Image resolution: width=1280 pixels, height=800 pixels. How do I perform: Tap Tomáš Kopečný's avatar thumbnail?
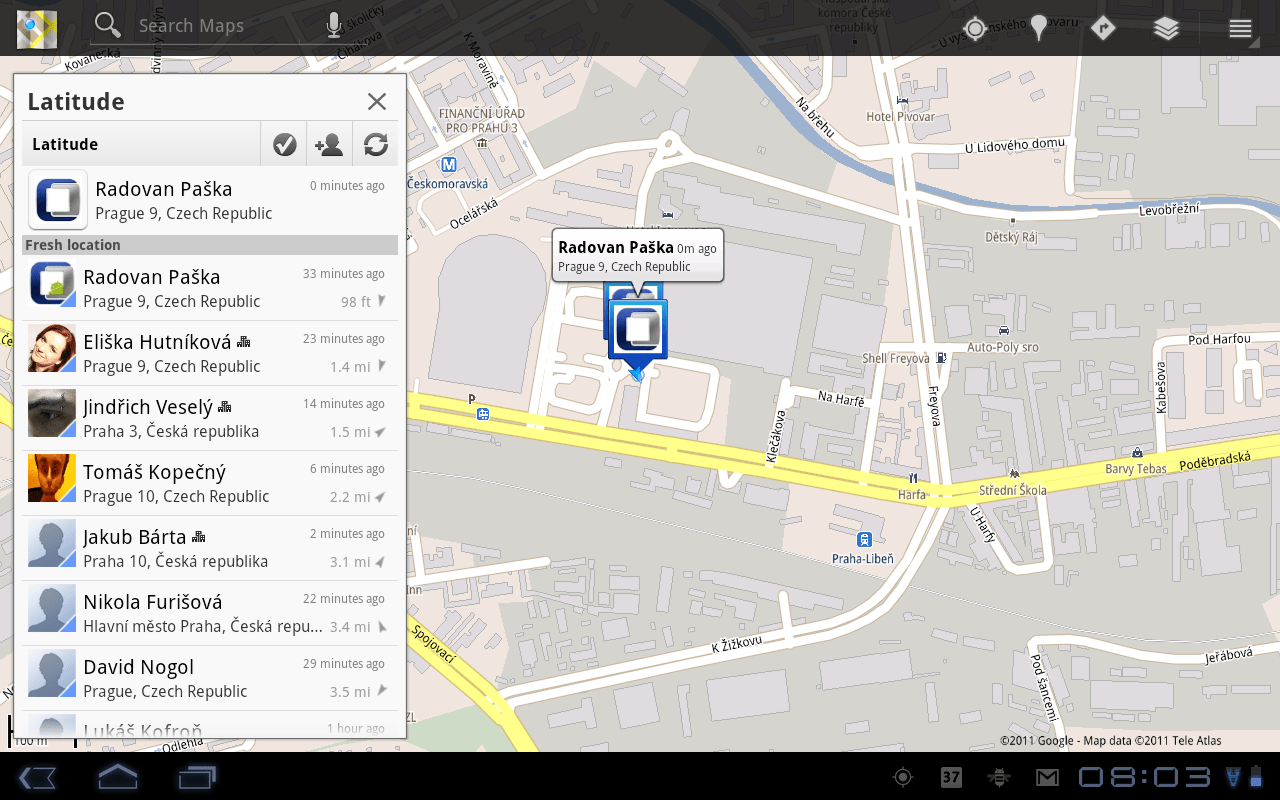[52, 478]
